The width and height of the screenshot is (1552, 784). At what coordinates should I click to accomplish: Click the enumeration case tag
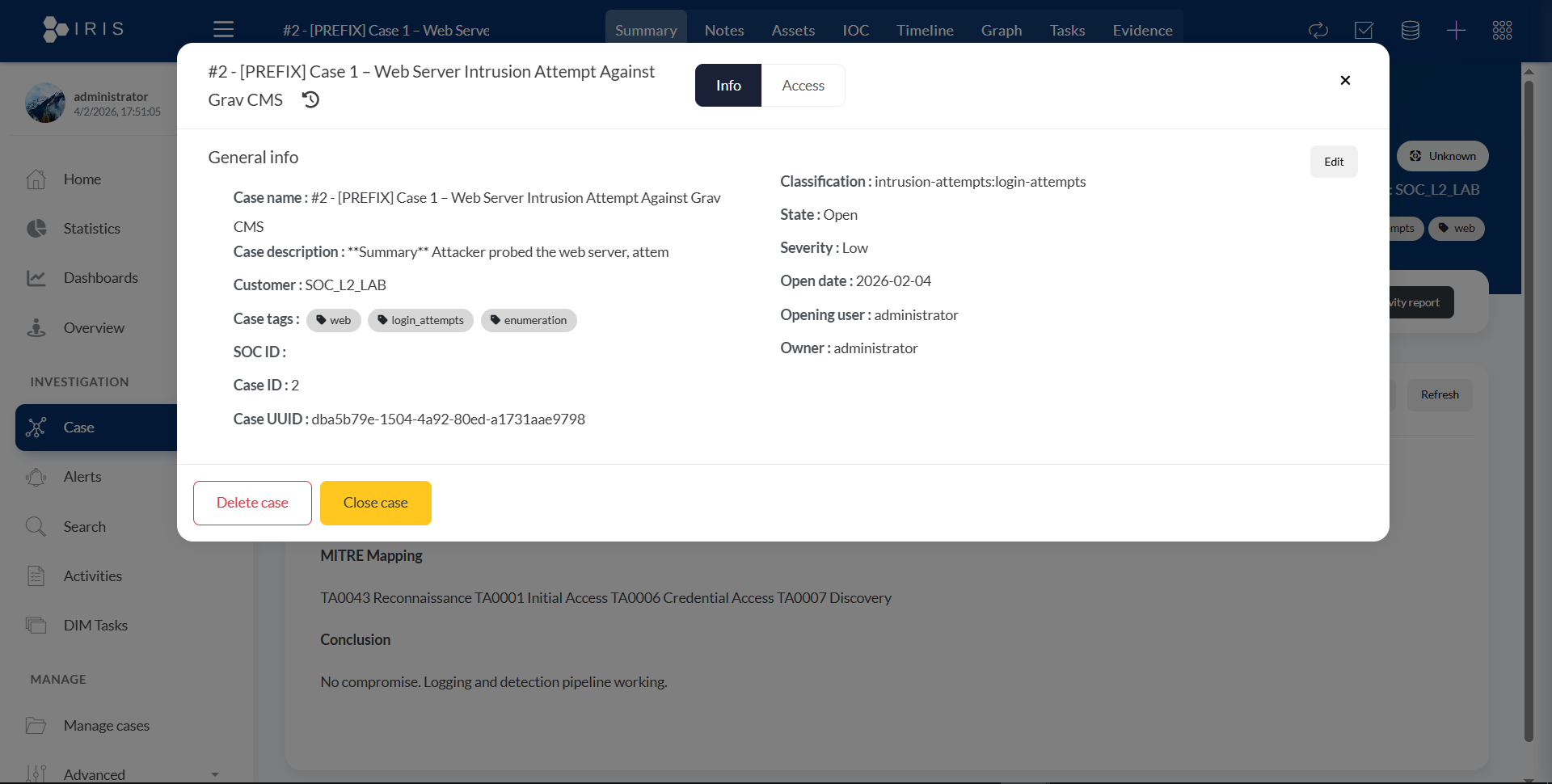click(x=529, y=320)
